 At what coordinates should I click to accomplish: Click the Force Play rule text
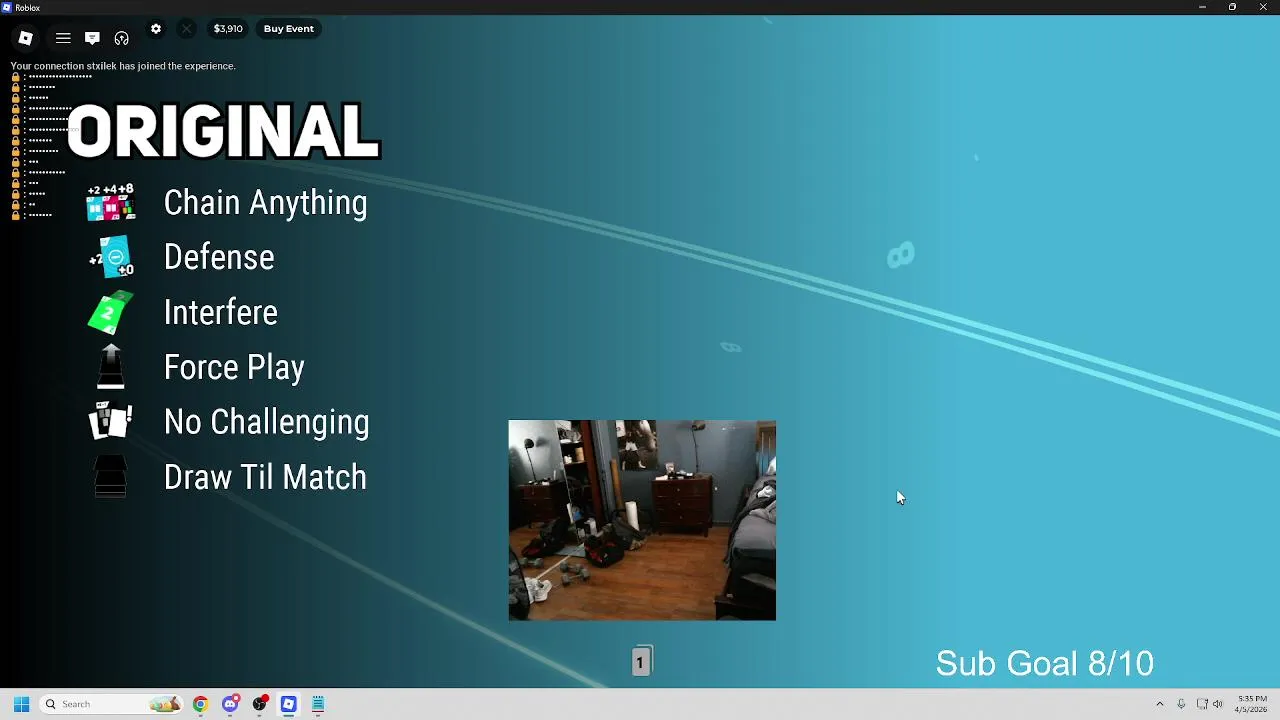(234, 368)
